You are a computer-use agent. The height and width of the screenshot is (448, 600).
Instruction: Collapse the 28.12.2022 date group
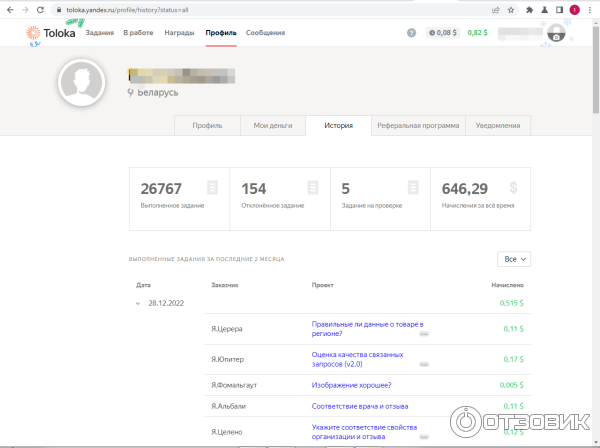click(x=138, y=303)
